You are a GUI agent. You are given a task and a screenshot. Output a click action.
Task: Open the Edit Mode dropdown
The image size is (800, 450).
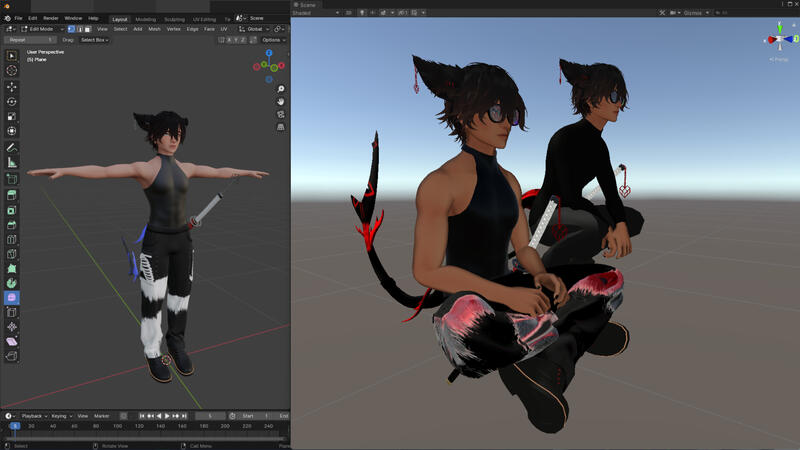[x=41, y=29]
